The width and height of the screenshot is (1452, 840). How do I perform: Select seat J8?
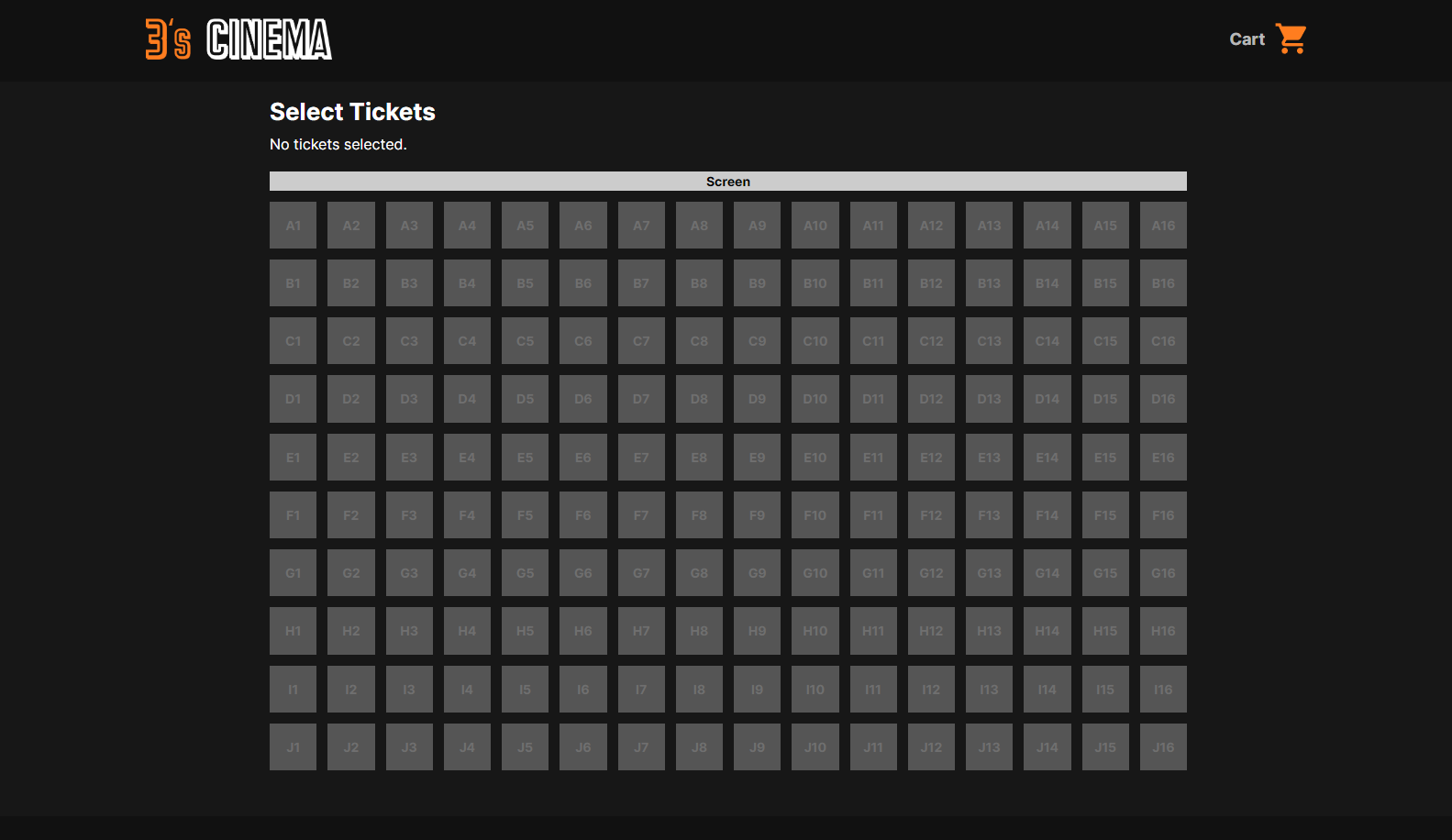[x=699, y=747]
